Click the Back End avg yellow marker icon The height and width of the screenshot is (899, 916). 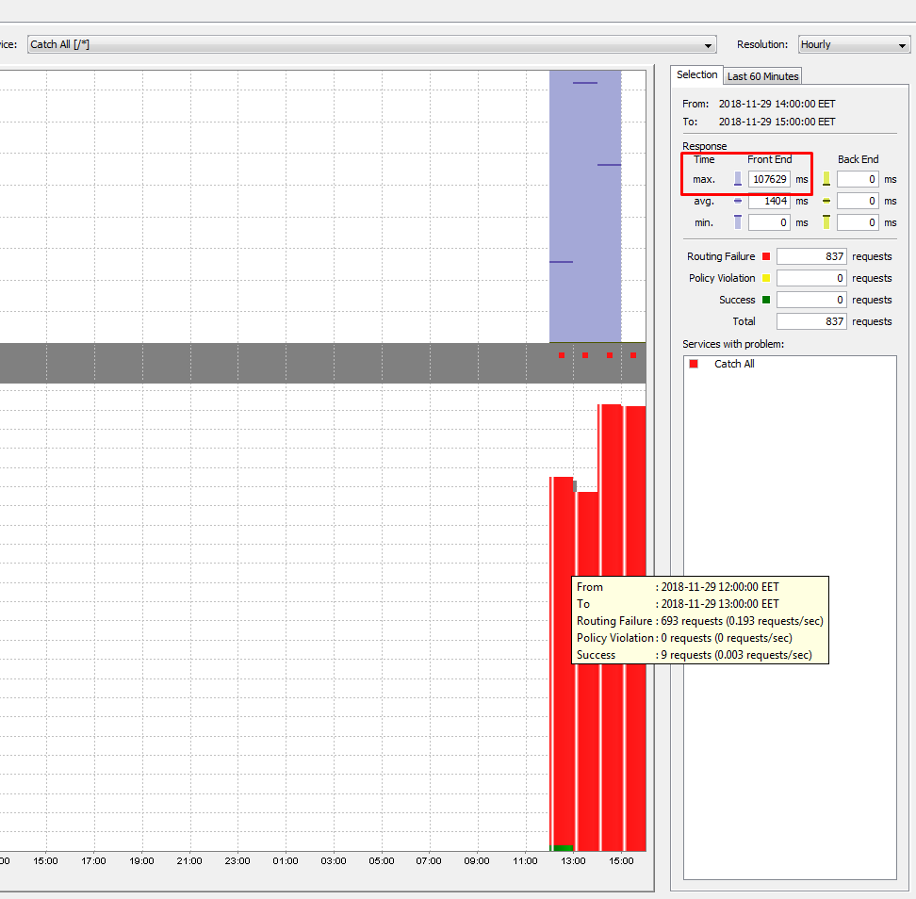pos(826,201)
